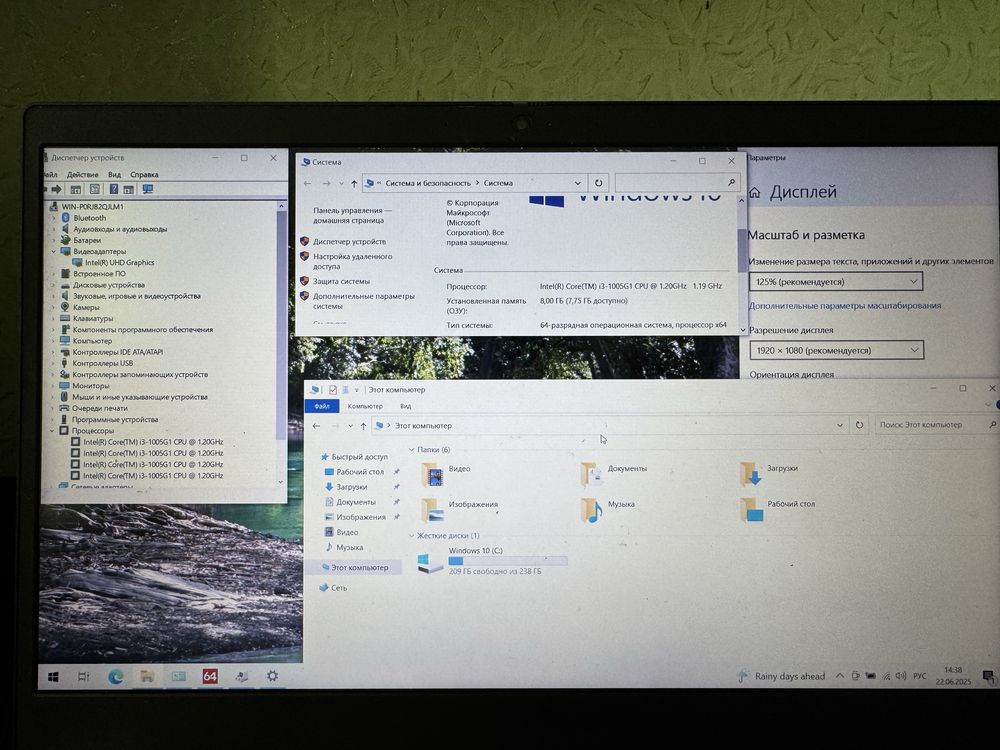The width and height of the screenshot is (1000, 750).
Task: Collapse the Процессоры node
Action: tap(54, 430)
